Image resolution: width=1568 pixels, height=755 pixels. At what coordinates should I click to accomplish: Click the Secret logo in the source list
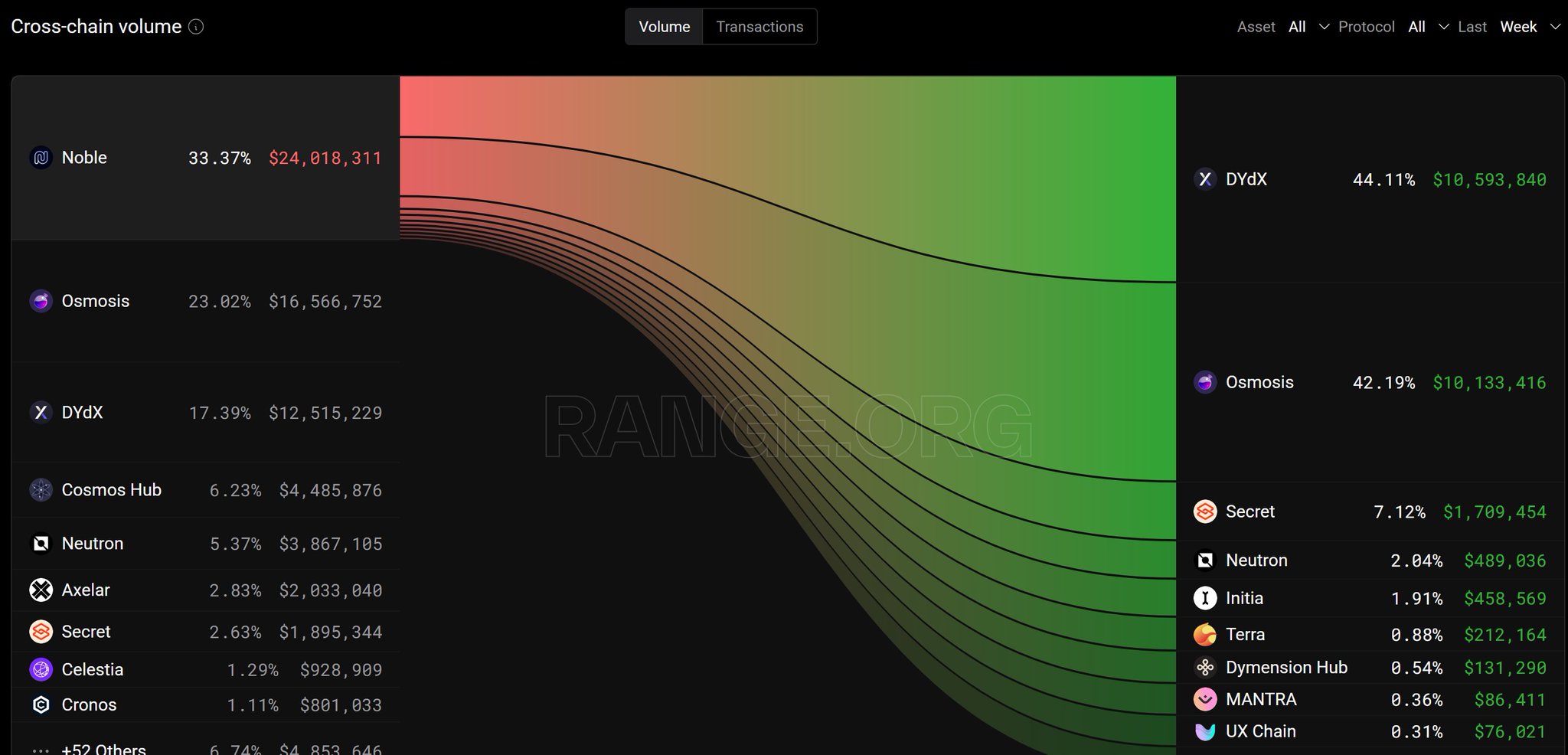41,632
